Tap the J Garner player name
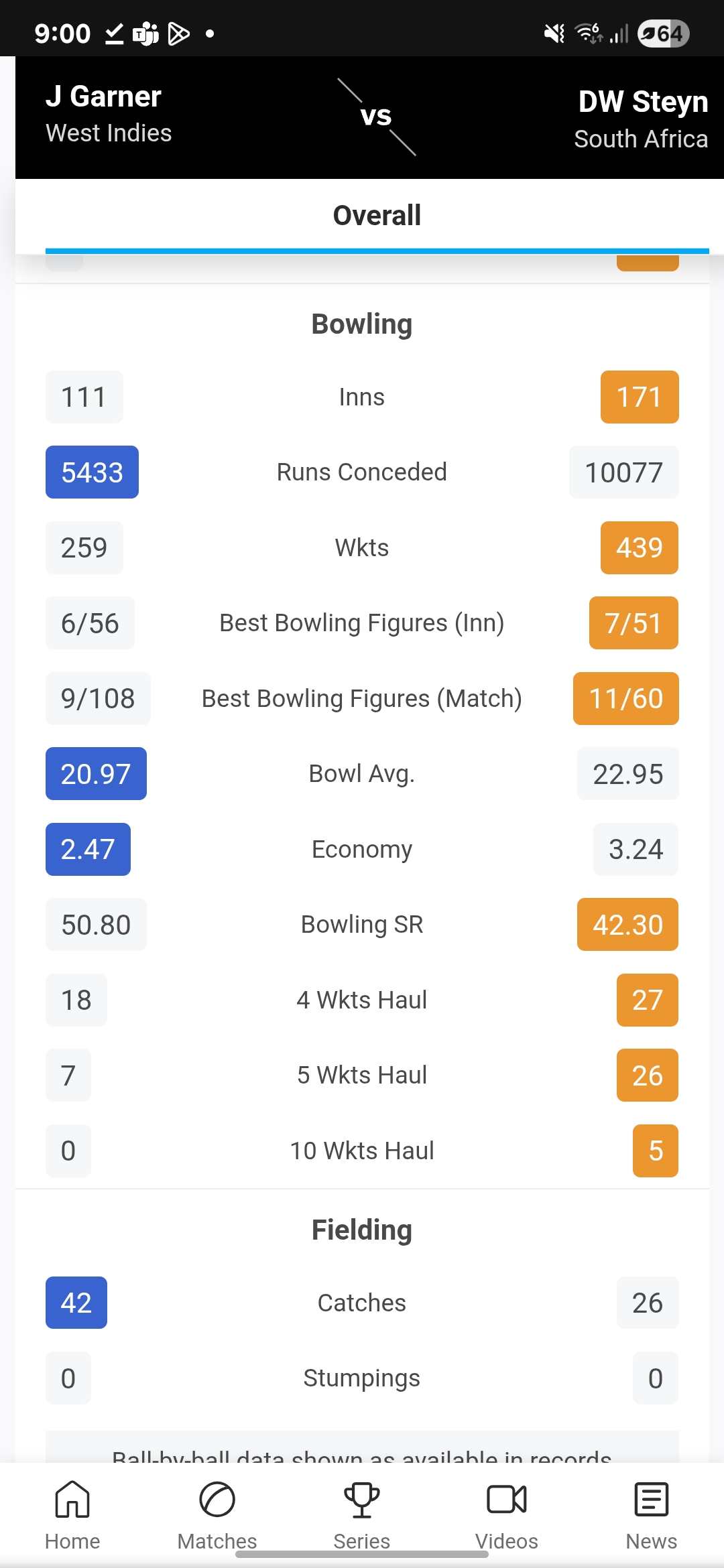The height and width of the screenshot is (1568, 724). point(103,96)
